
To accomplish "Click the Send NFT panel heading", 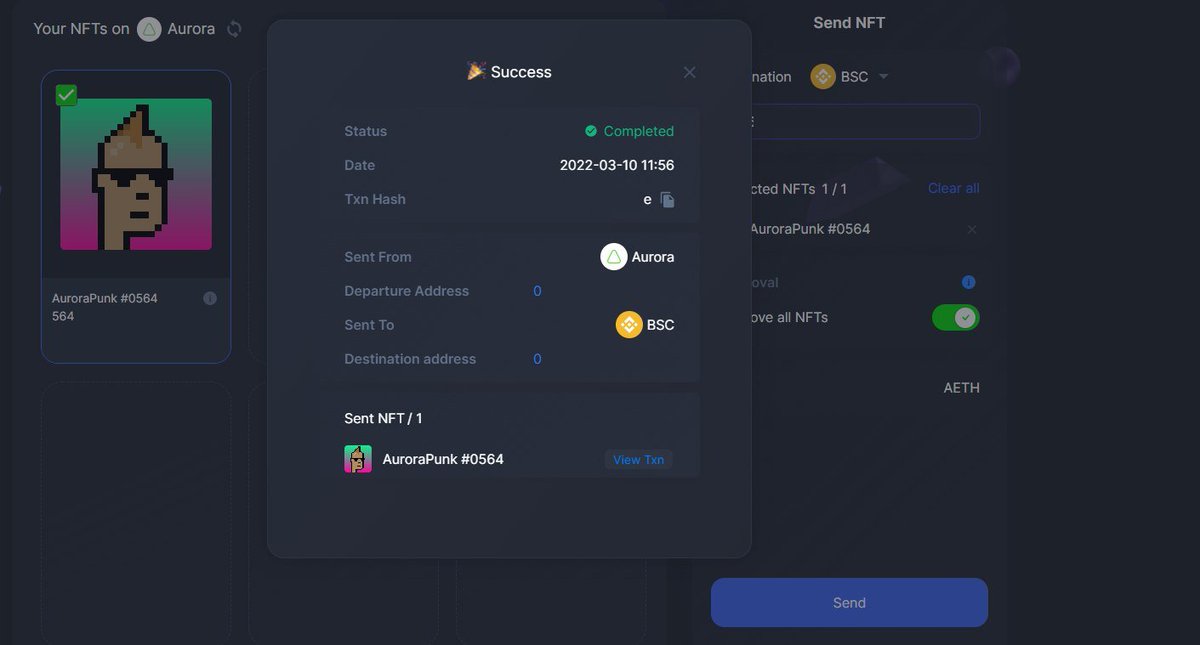I will pyautogui.click(x=849, y=23).
